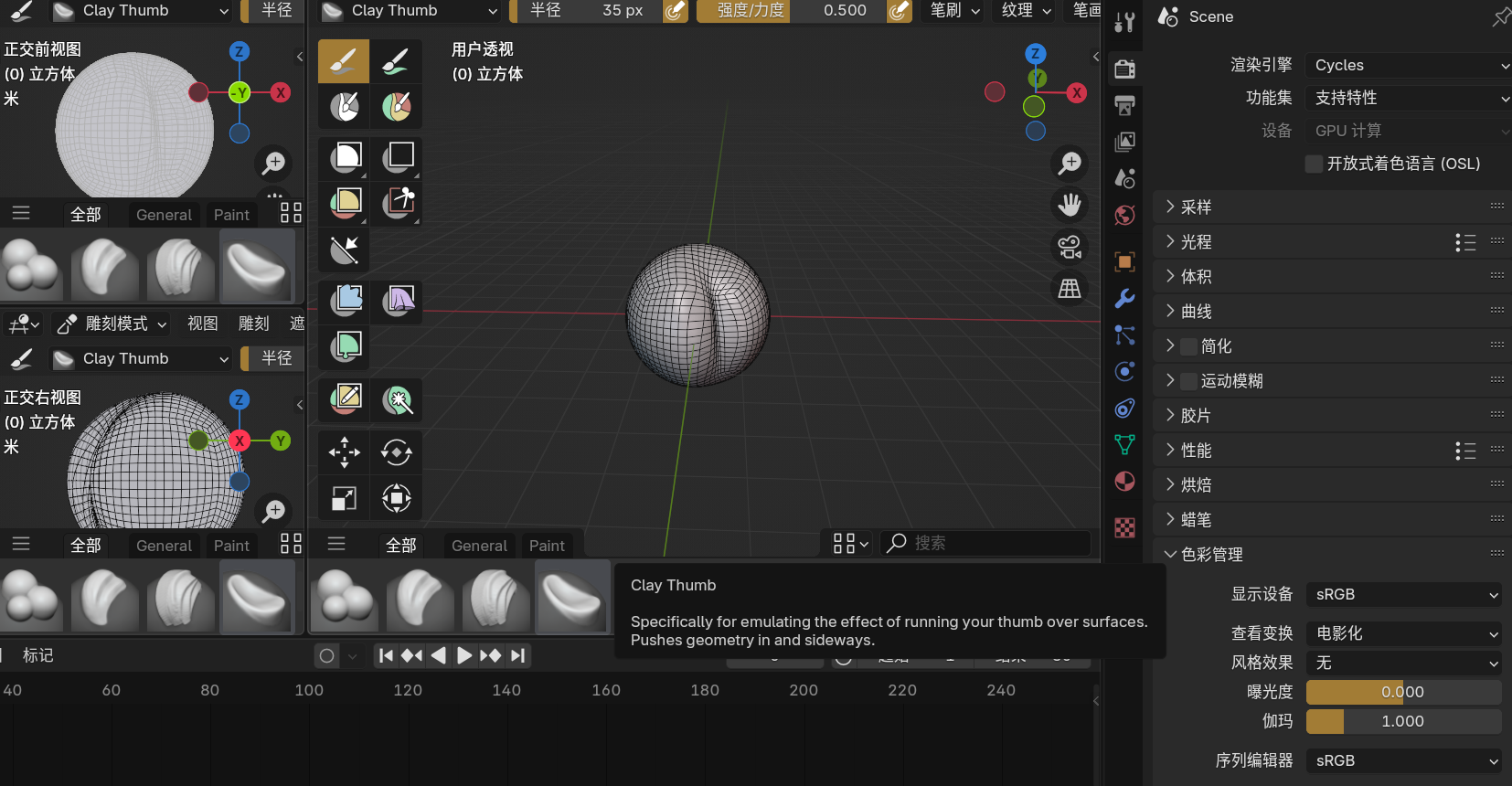Screen dimensions: 1512x786
Task: Open the Material properties sphere tab
Action: coord(1124,482)
